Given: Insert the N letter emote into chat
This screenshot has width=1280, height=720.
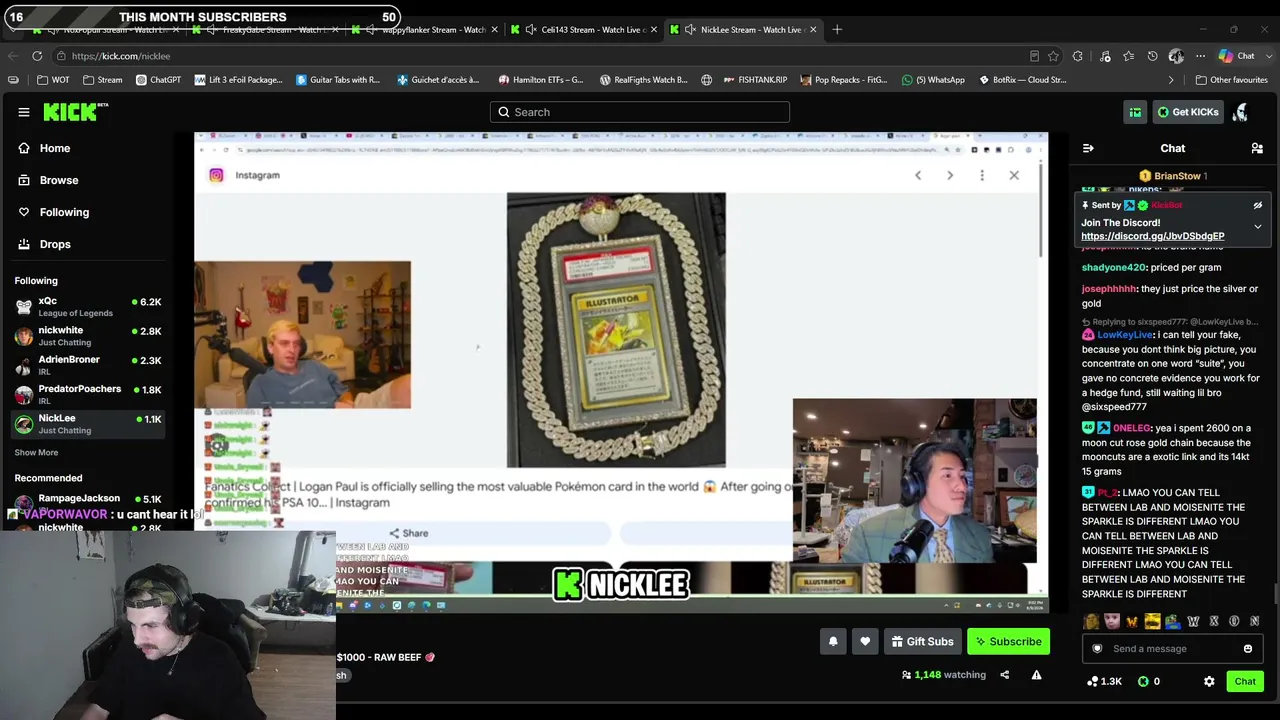Looking at the screenshot, I should pyautogui.click(x=1254, y=621).
